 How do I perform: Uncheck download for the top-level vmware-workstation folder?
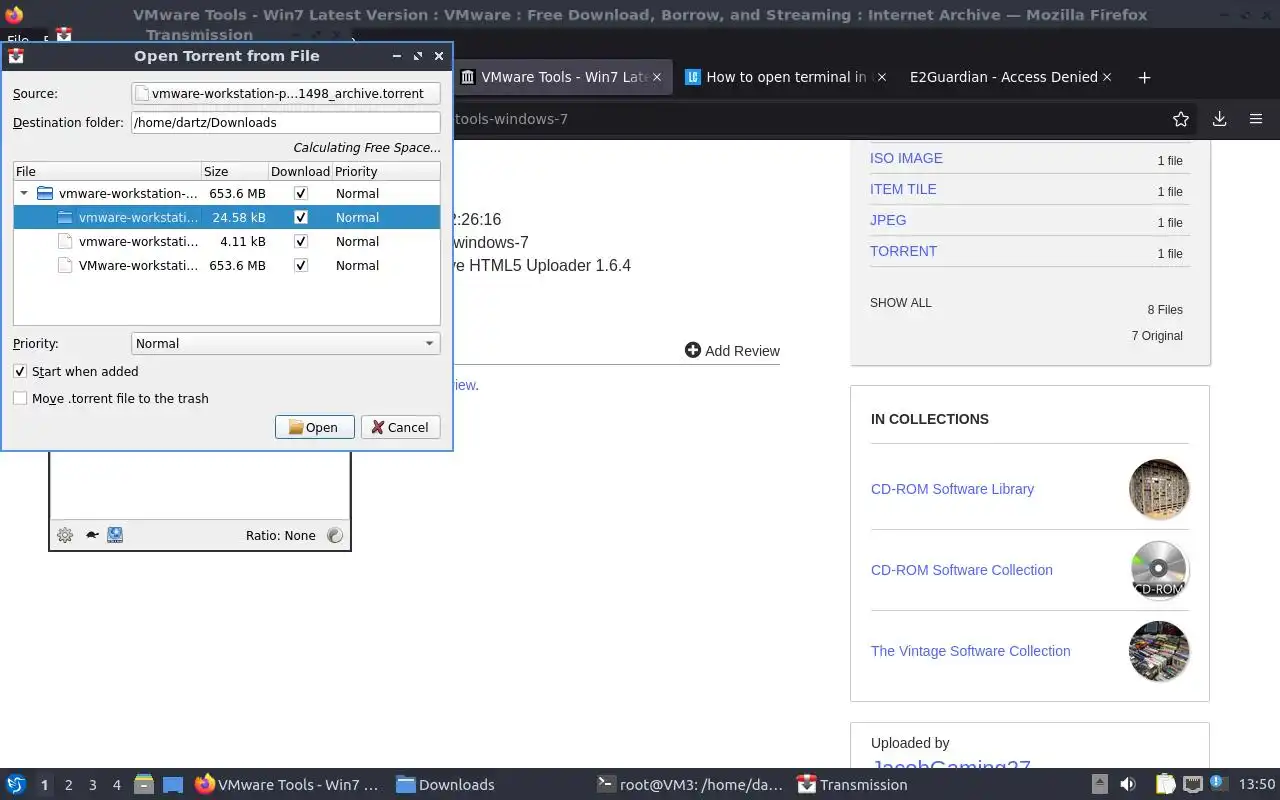301,193
